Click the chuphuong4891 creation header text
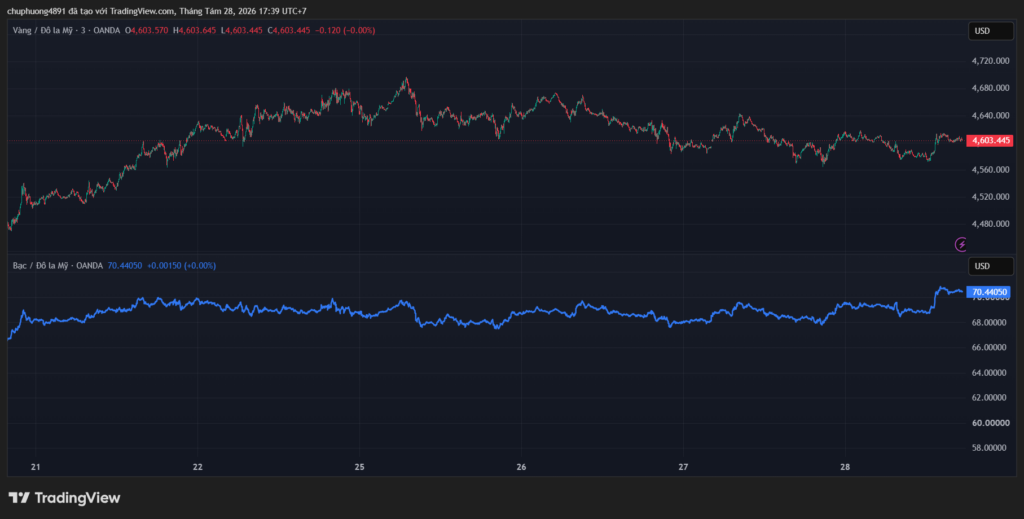 157,11
